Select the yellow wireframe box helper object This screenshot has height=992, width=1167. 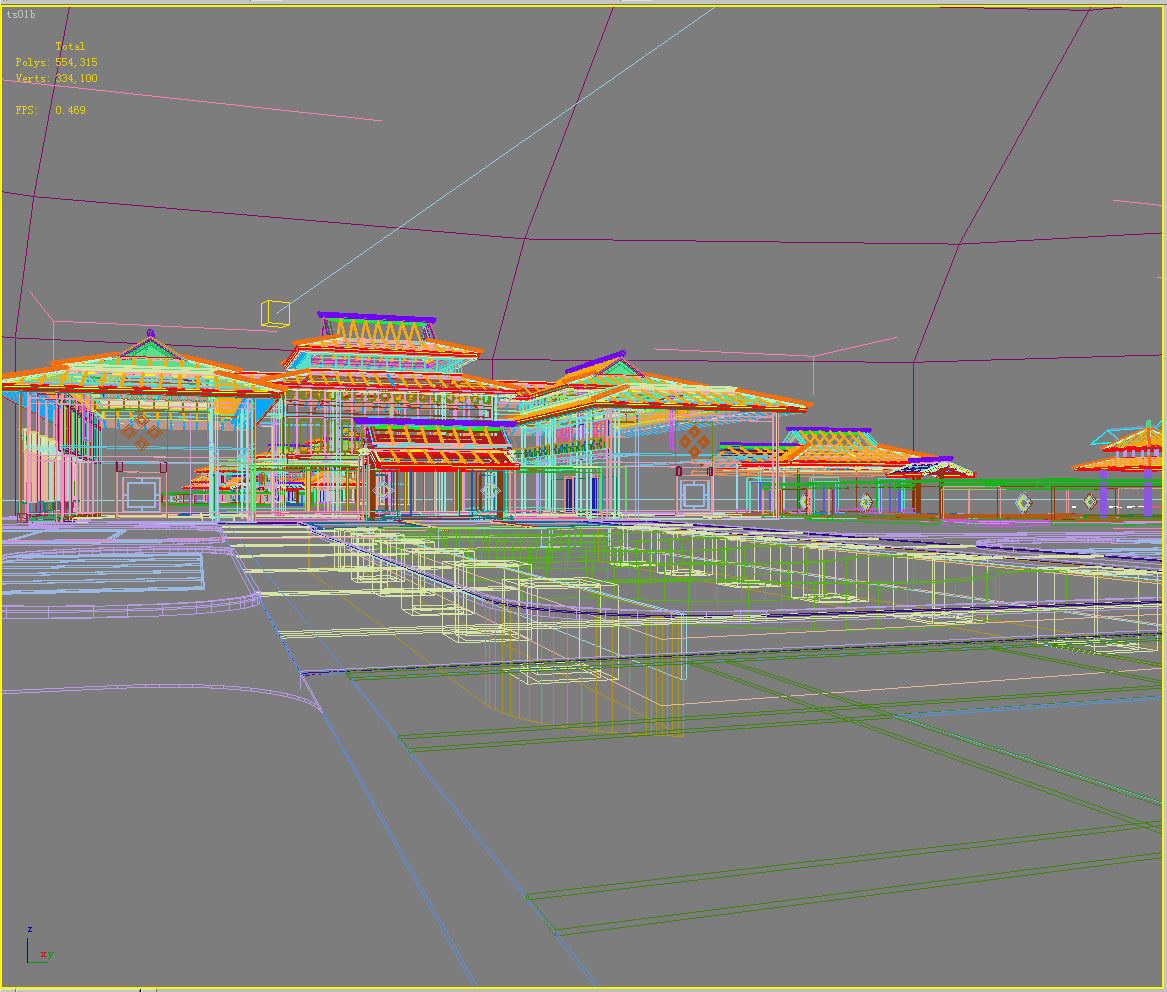(x=275, y=313)
